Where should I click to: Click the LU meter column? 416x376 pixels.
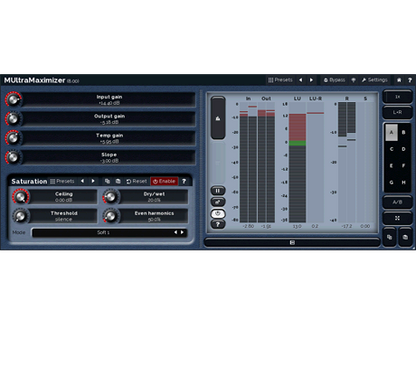(x=297, y=162)
